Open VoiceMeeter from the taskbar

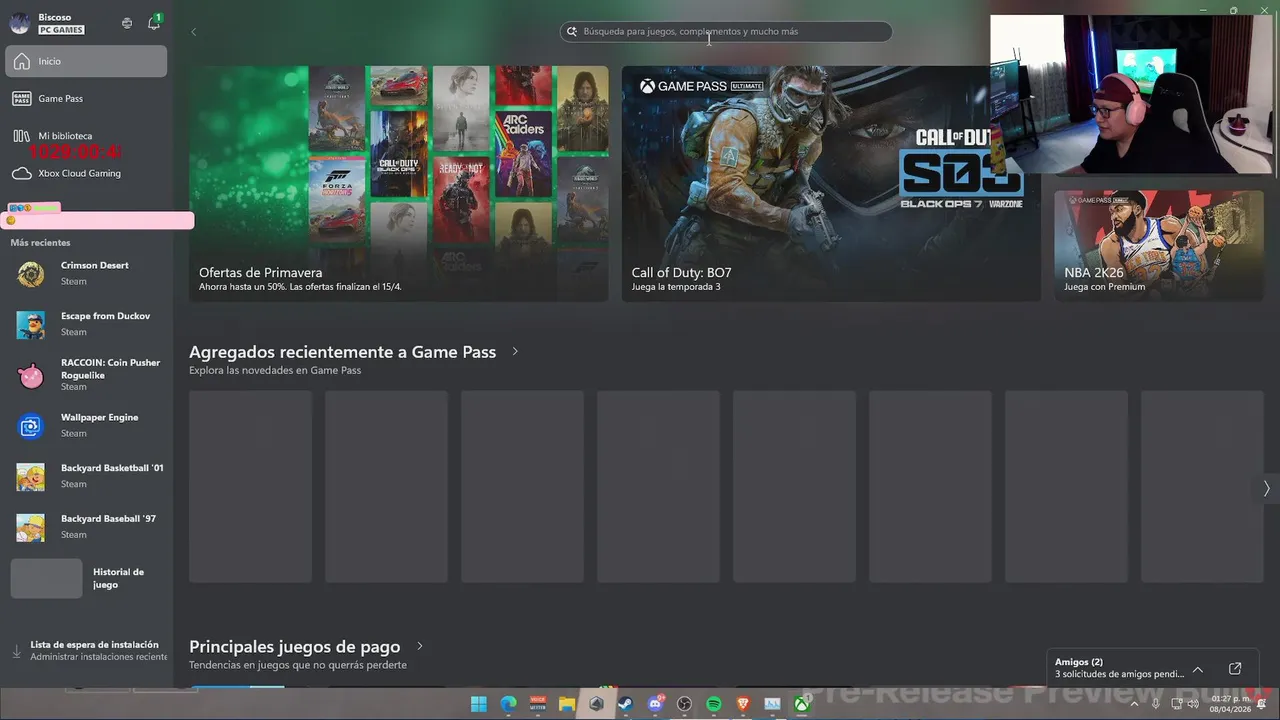538,704
